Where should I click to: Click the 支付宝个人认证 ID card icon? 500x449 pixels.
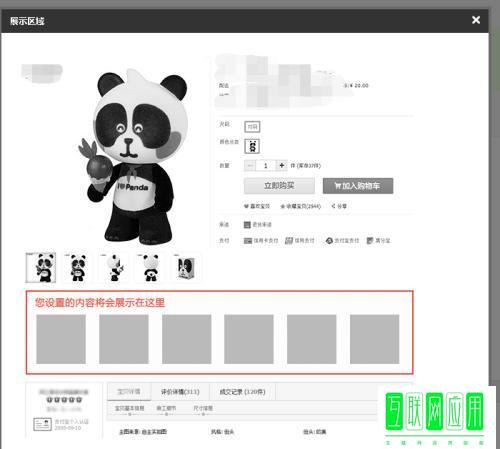(x=42, y=424)
